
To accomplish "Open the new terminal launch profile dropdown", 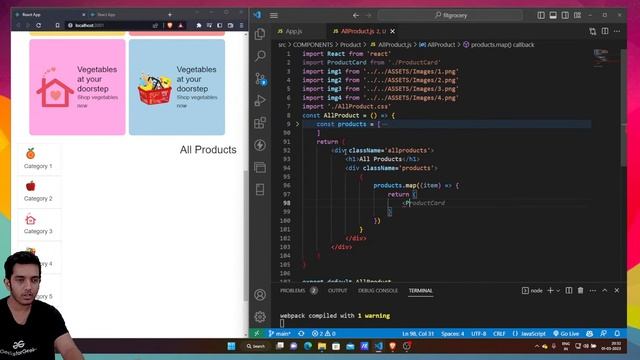I will tap(558, 291).
